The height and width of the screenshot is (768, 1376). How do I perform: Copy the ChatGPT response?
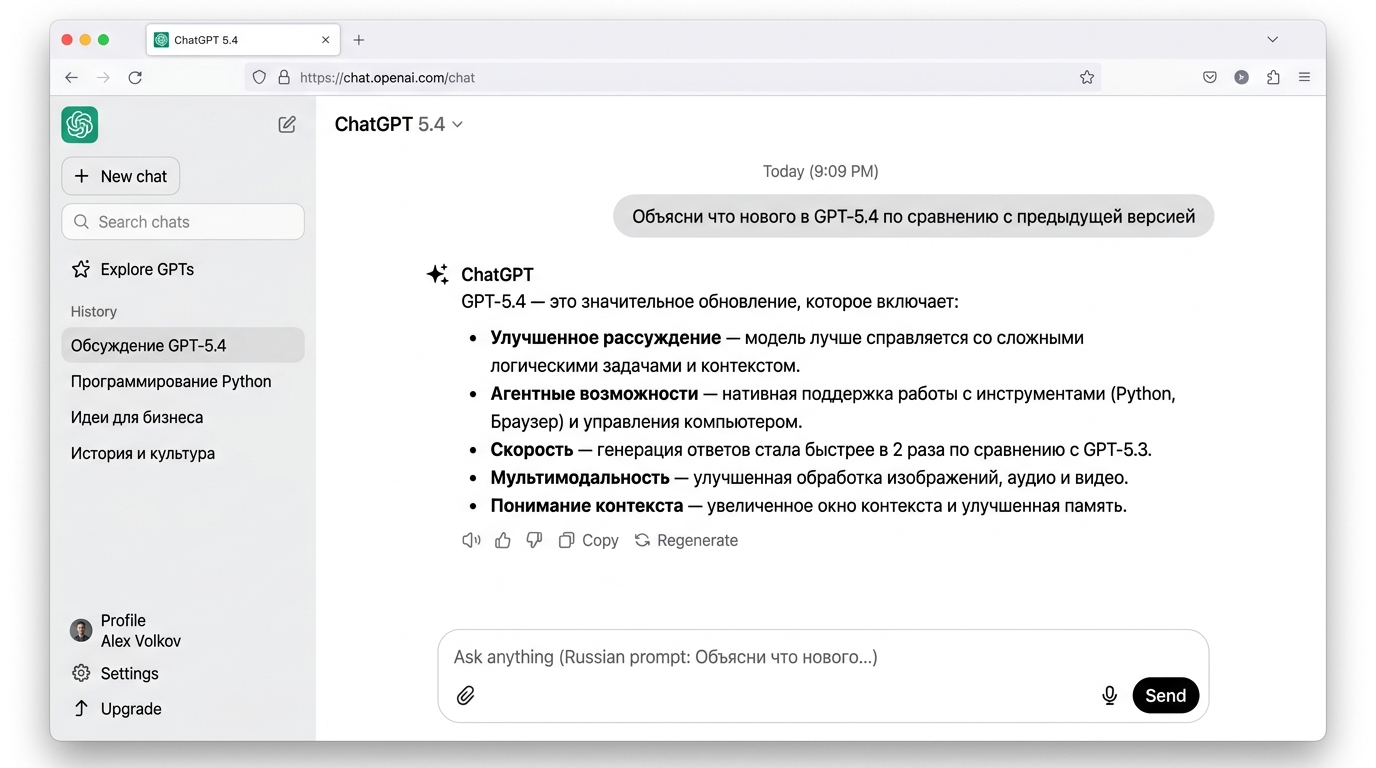(x=588, y=539)
